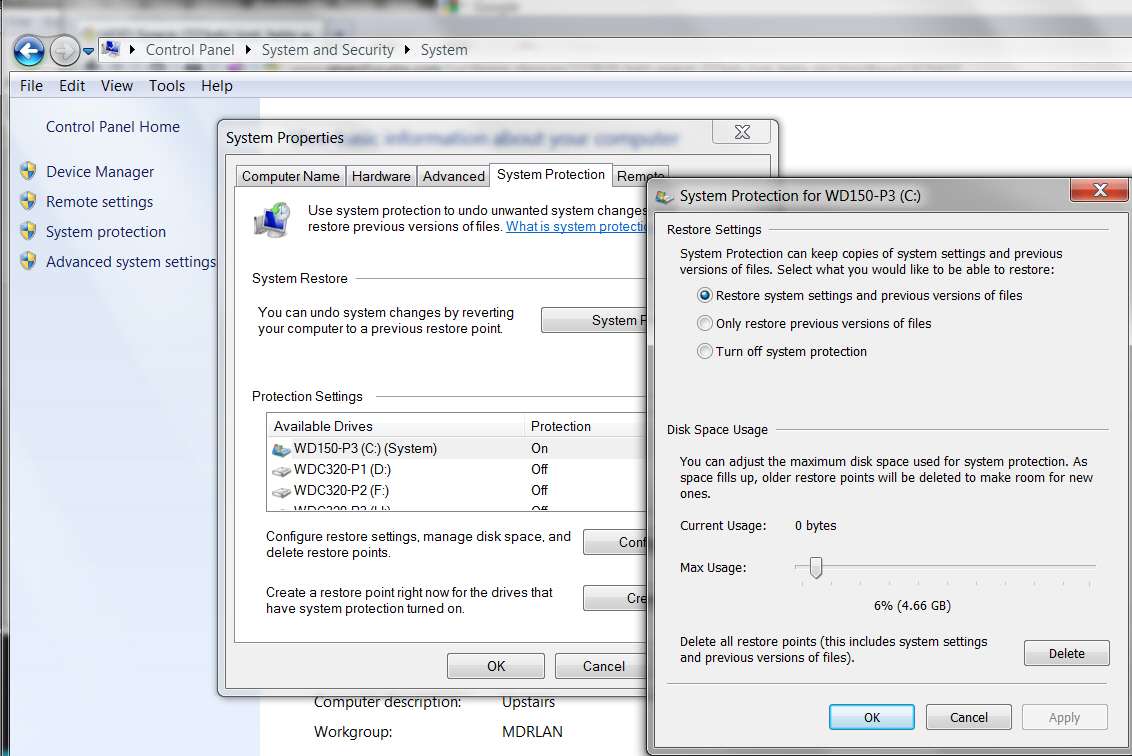Click the greyed Forward arrow button
The width and height of the screenshot is (1132, 756).
click(x=64, y=51)
